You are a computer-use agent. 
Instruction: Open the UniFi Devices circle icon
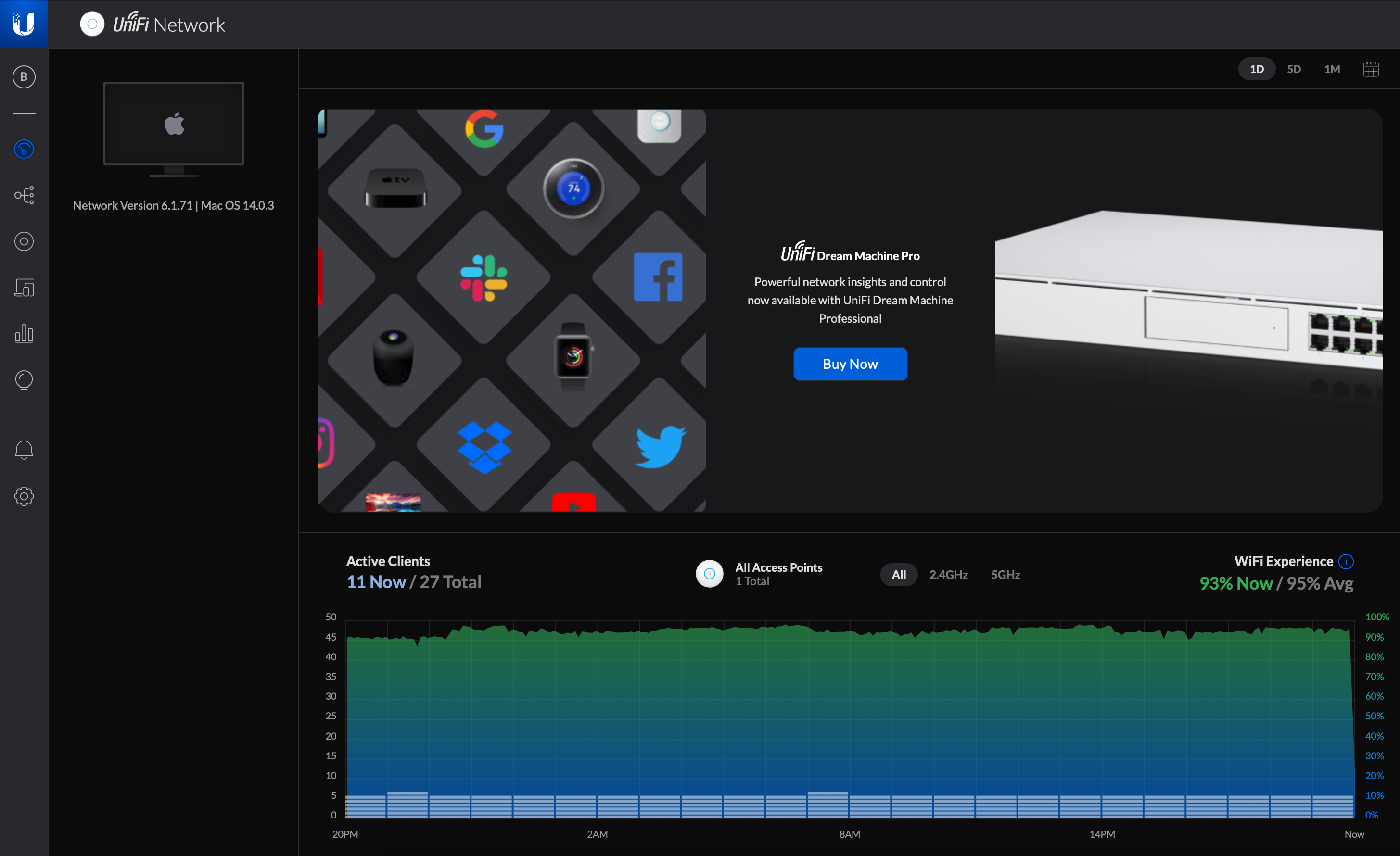tap(24, 241)
